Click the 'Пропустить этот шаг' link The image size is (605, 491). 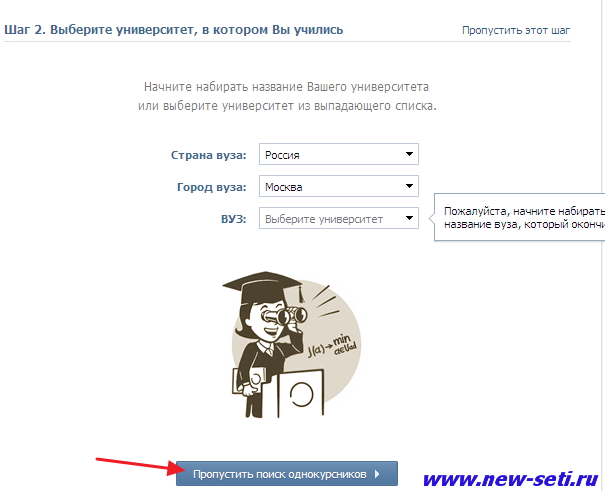tap(516, 30)
